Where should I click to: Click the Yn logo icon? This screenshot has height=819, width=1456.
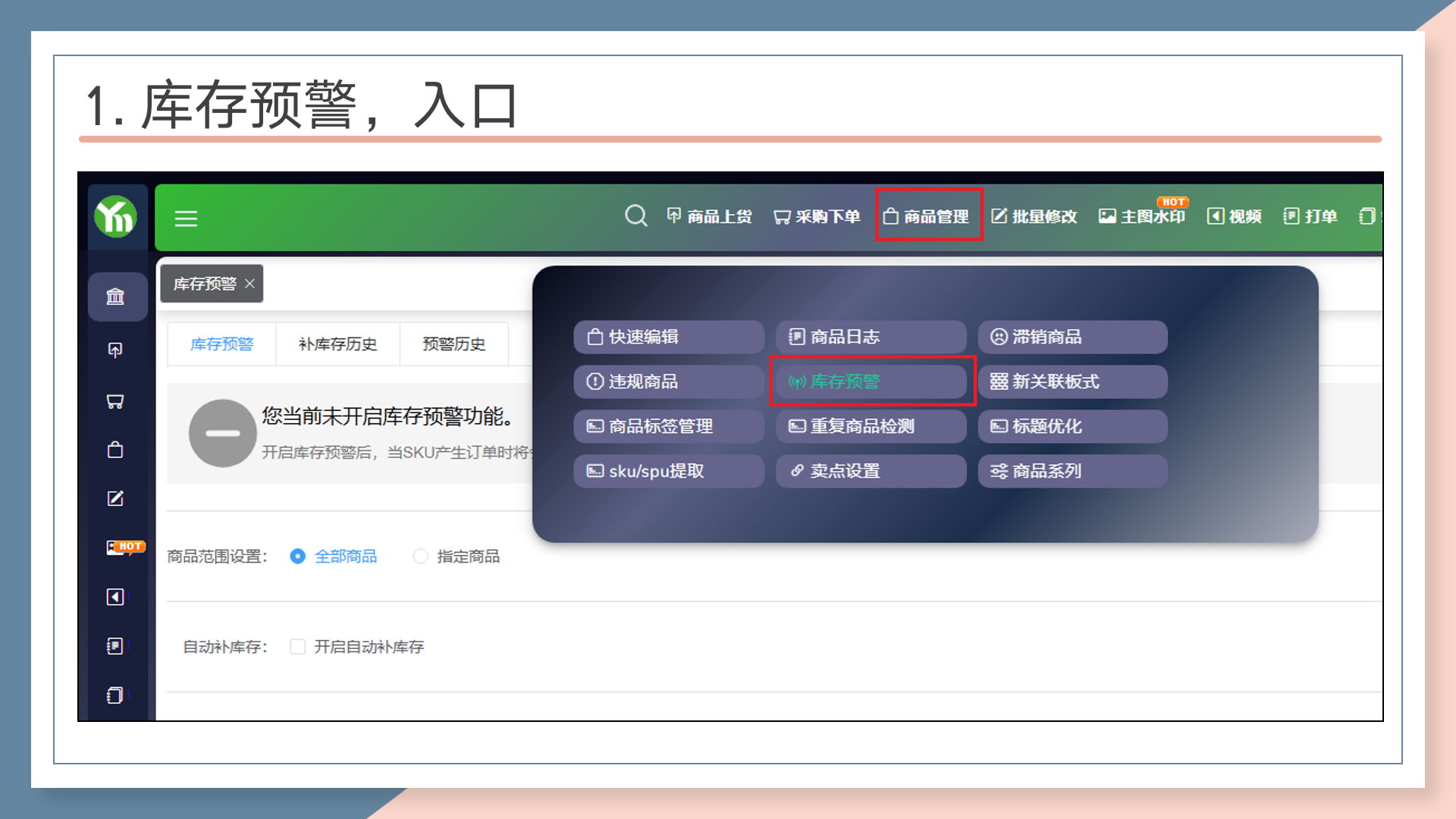115,217
